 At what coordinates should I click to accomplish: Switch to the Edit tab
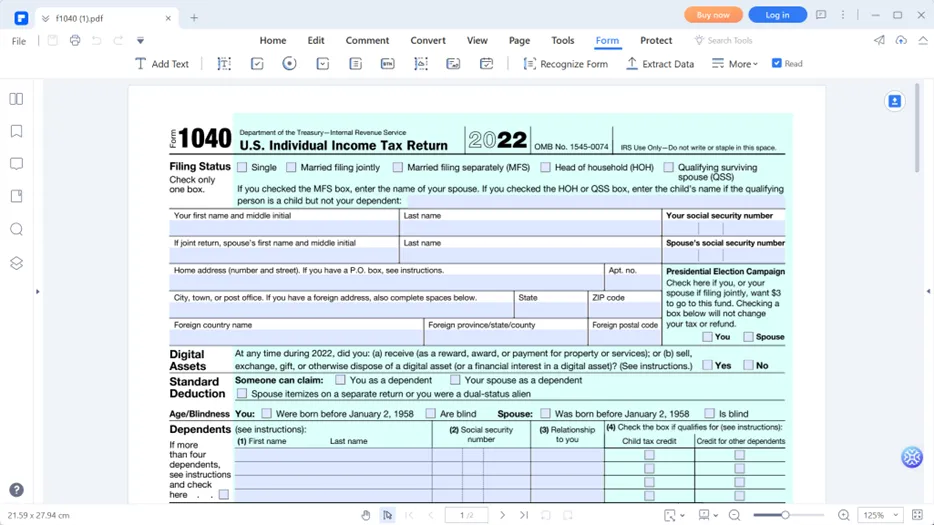(x=316, y=41)
